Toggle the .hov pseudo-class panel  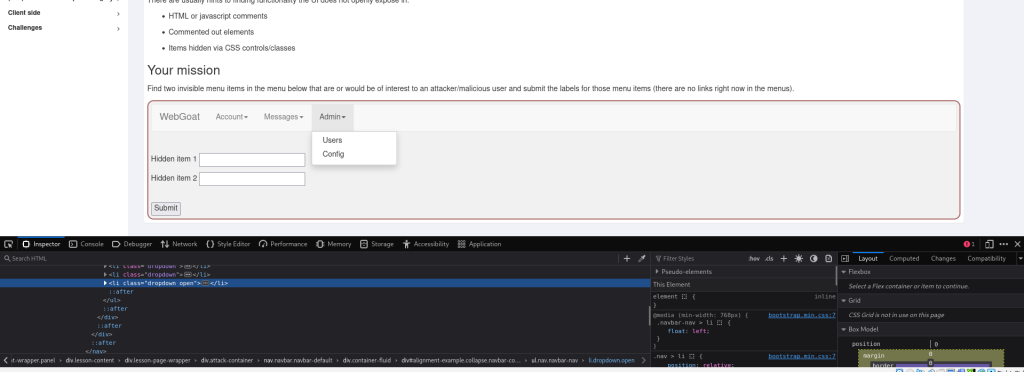tap(754, 258)
